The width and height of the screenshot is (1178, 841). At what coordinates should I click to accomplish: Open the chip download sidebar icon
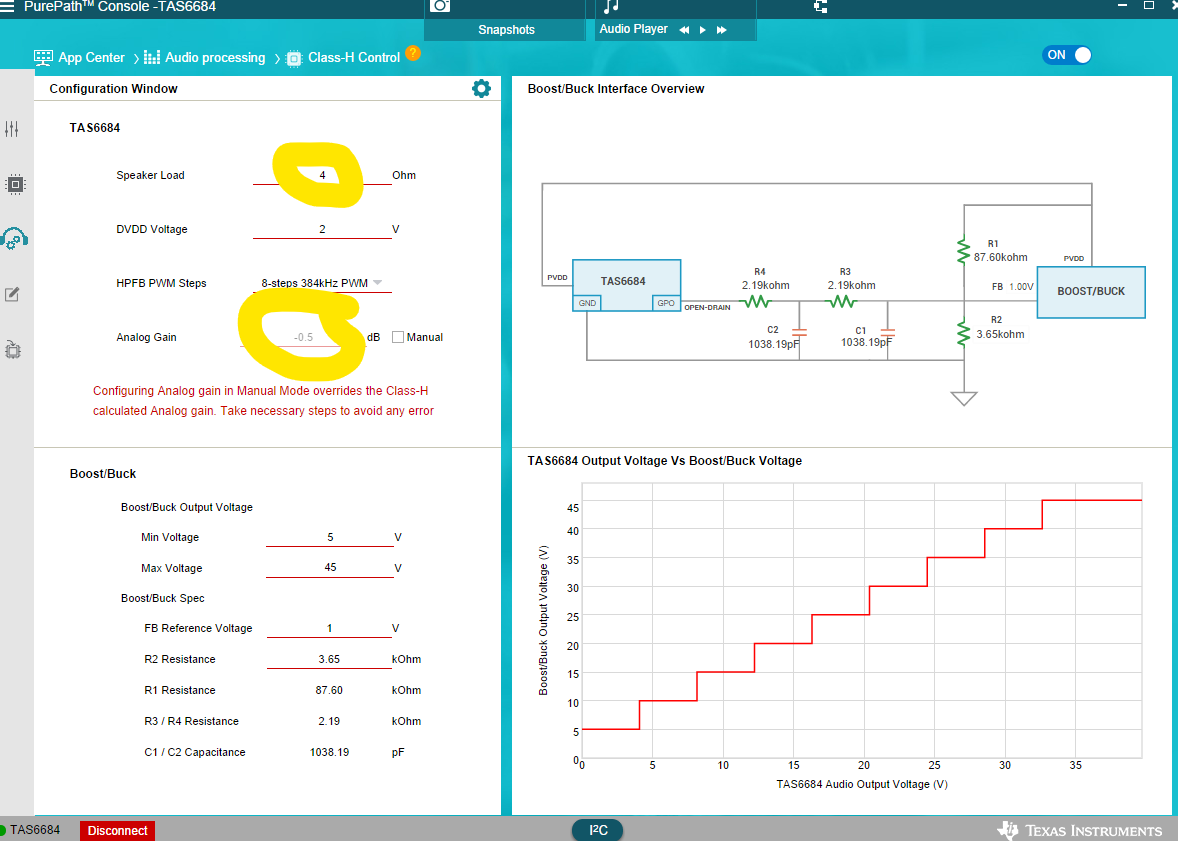click(13, 349)
